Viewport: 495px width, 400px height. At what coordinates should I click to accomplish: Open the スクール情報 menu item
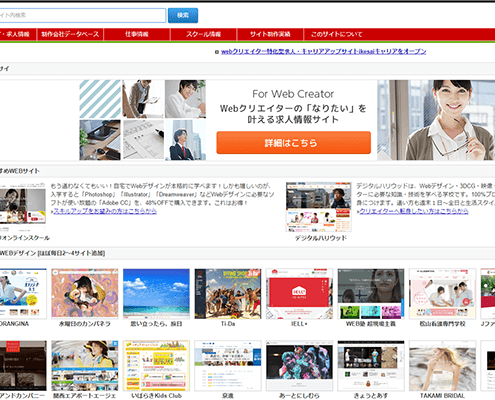click(203, 34)
